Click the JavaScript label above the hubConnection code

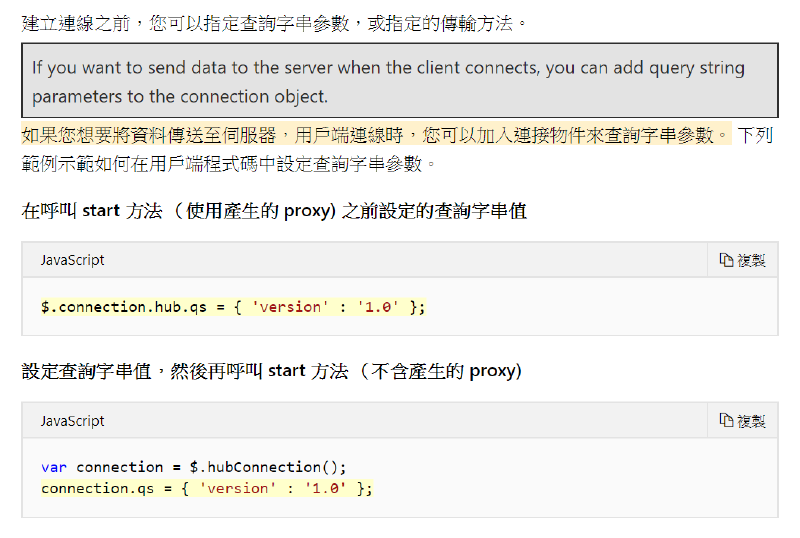(x=72, y=421)
